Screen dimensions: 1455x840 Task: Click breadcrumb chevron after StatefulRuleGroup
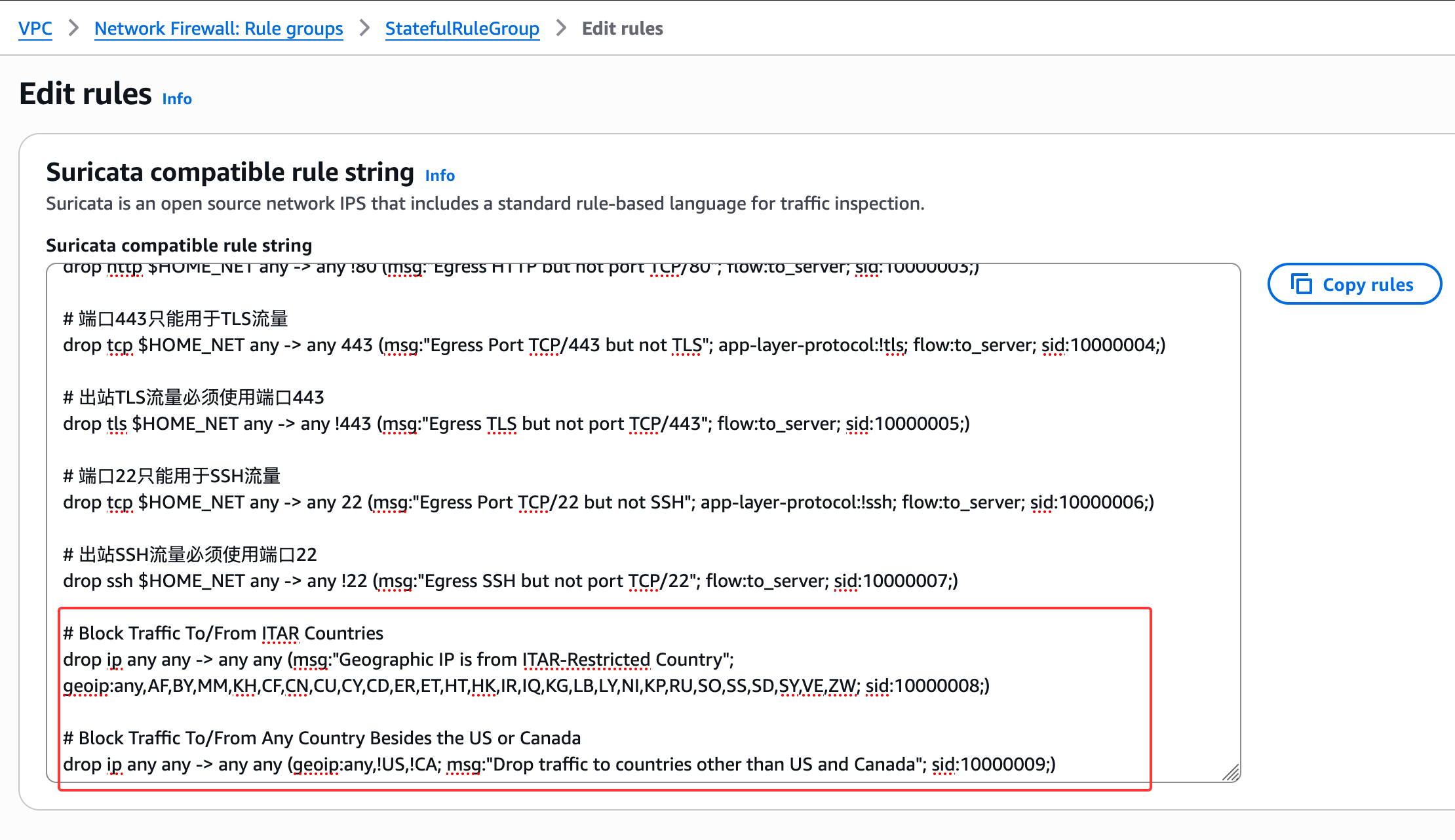click(561, 29)
